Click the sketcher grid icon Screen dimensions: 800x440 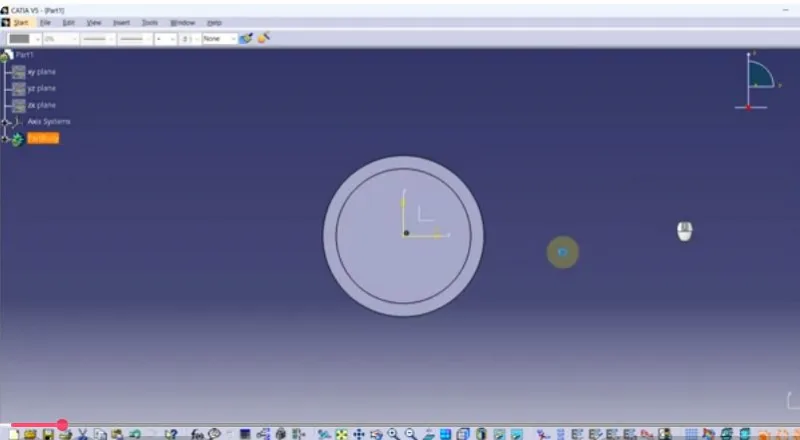point(691,434)
